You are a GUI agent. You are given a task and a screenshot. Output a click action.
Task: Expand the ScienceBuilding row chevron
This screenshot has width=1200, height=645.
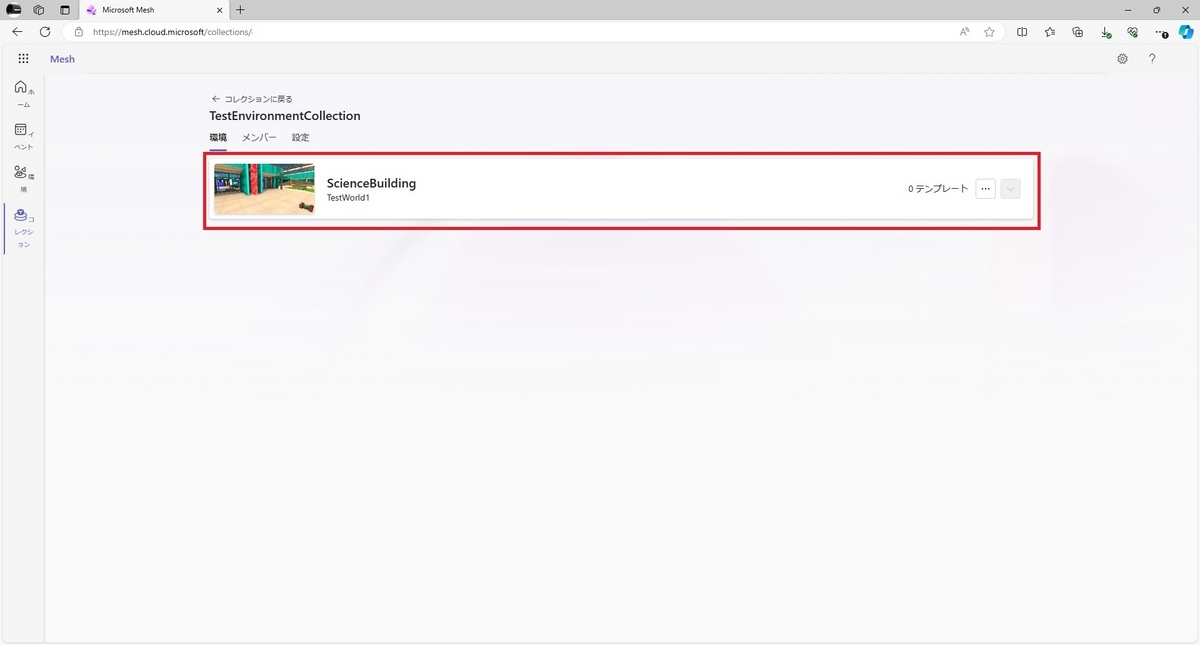1010,189
